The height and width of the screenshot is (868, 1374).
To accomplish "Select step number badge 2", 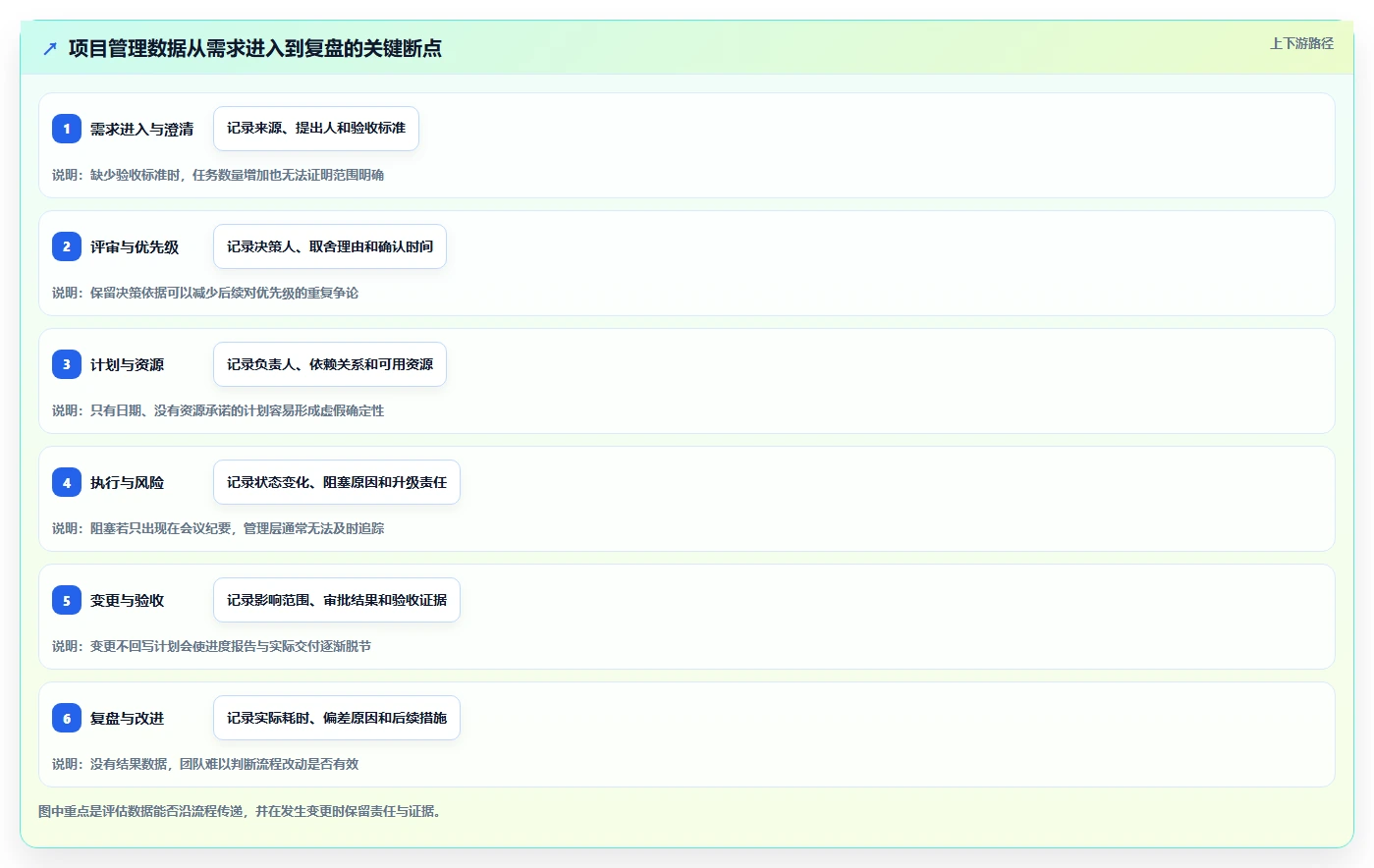I will point(67,246).
